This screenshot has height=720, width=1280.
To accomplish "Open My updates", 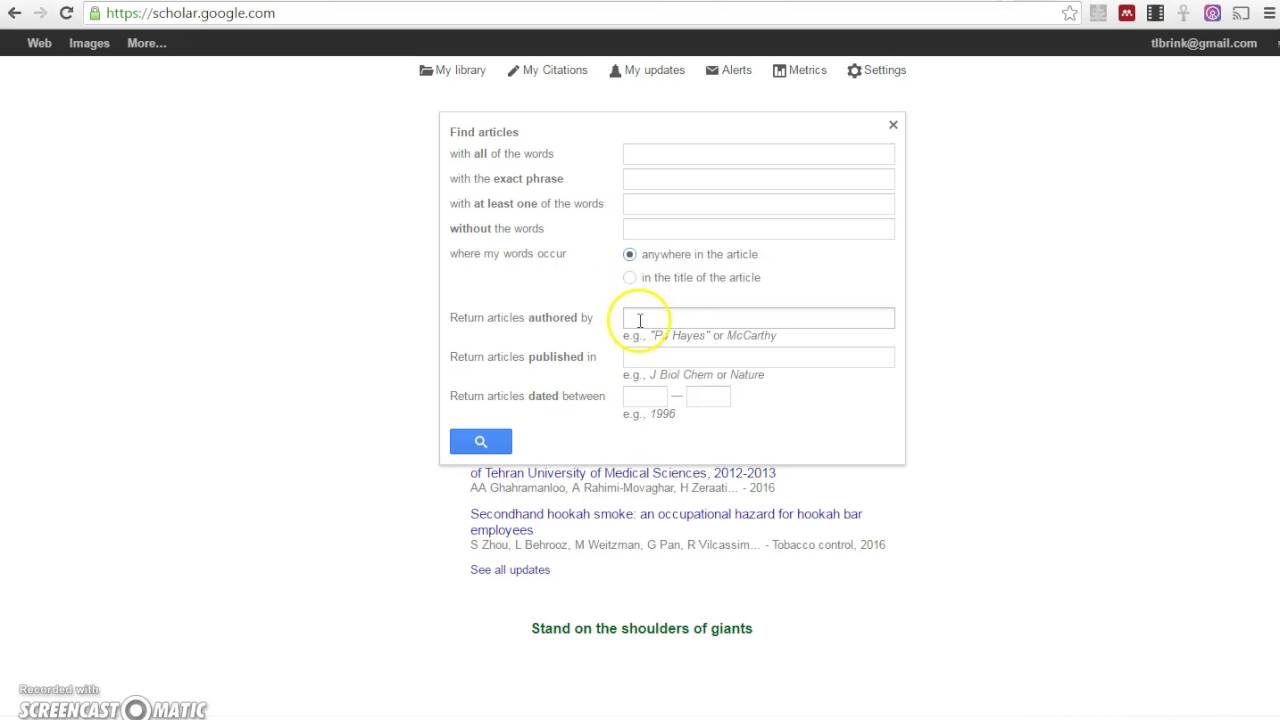I will [x=647, y=70].
